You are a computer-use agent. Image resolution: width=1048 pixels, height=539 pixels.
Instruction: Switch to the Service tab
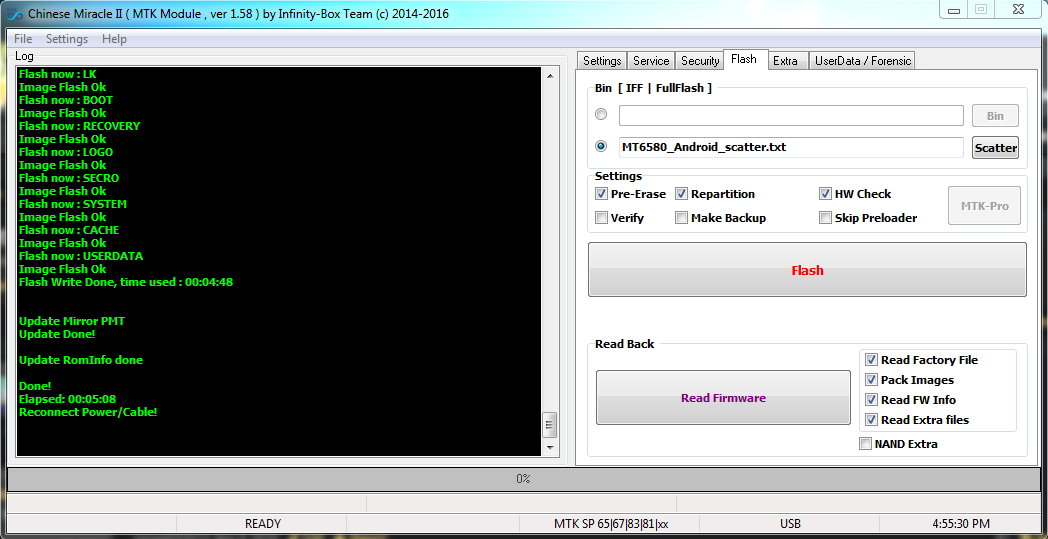[651, 61]
